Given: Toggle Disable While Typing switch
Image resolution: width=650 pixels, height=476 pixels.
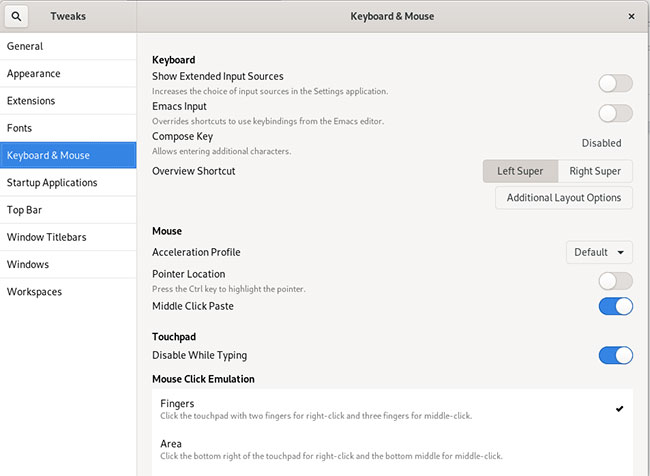Looking at the screenshot, I should [x=616, y=355].
